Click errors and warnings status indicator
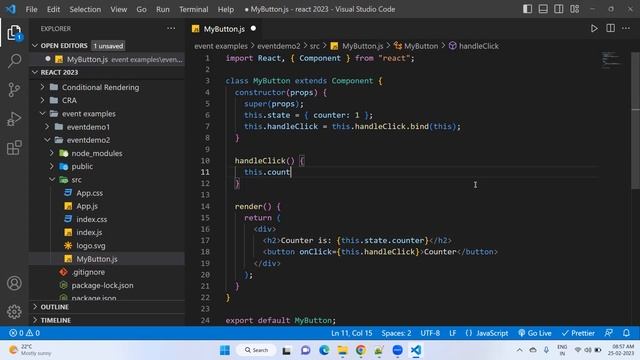This screenshot has width=640, height=360. pyautogui.click(x=24, y=333)
